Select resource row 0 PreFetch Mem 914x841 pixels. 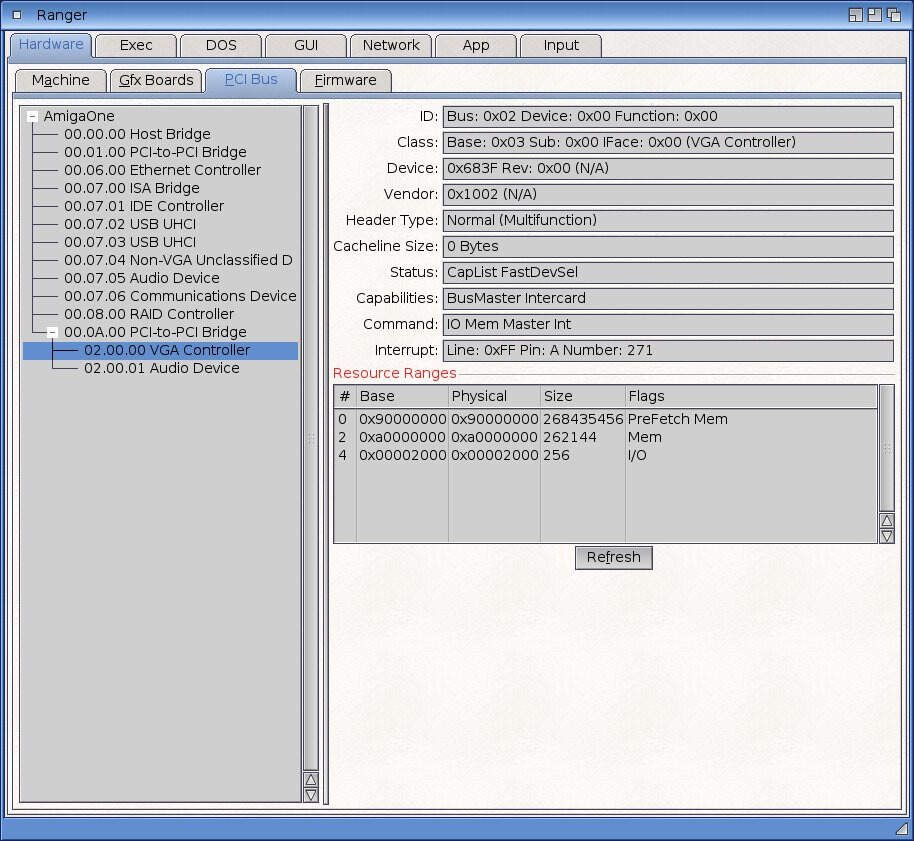(605, 420)
